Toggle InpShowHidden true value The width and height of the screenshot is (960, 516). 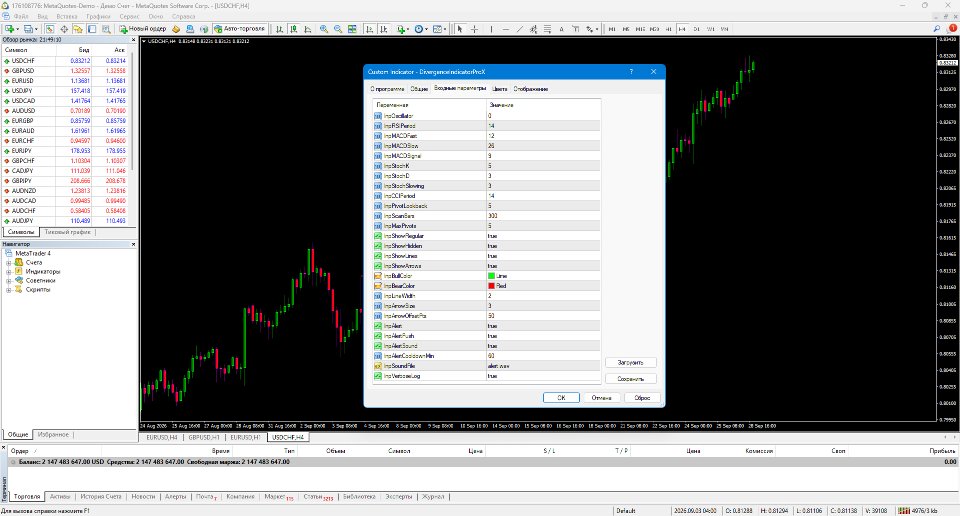pos(543,246)
